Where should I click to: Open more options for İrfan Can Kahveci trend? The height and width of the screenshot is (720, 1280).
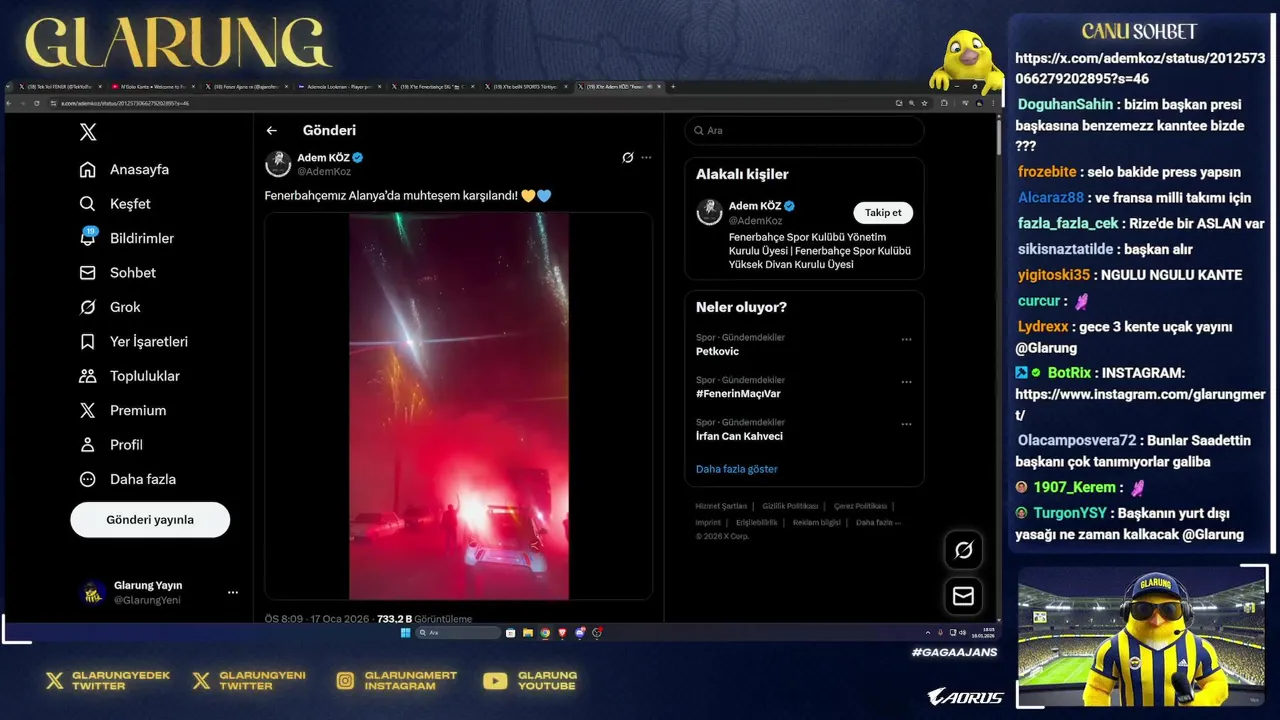click(906, 424)
